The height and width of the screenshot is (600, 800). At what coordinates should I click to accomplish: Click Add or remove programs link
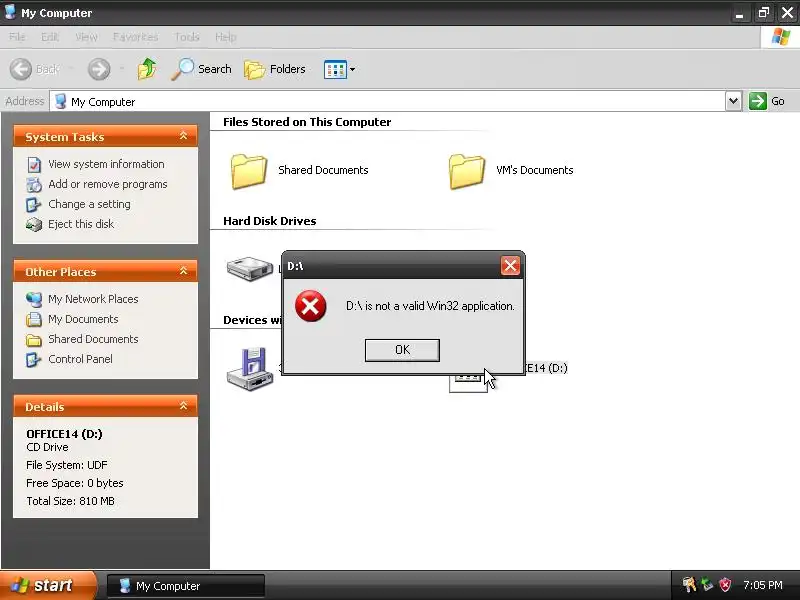coord(108,184)
